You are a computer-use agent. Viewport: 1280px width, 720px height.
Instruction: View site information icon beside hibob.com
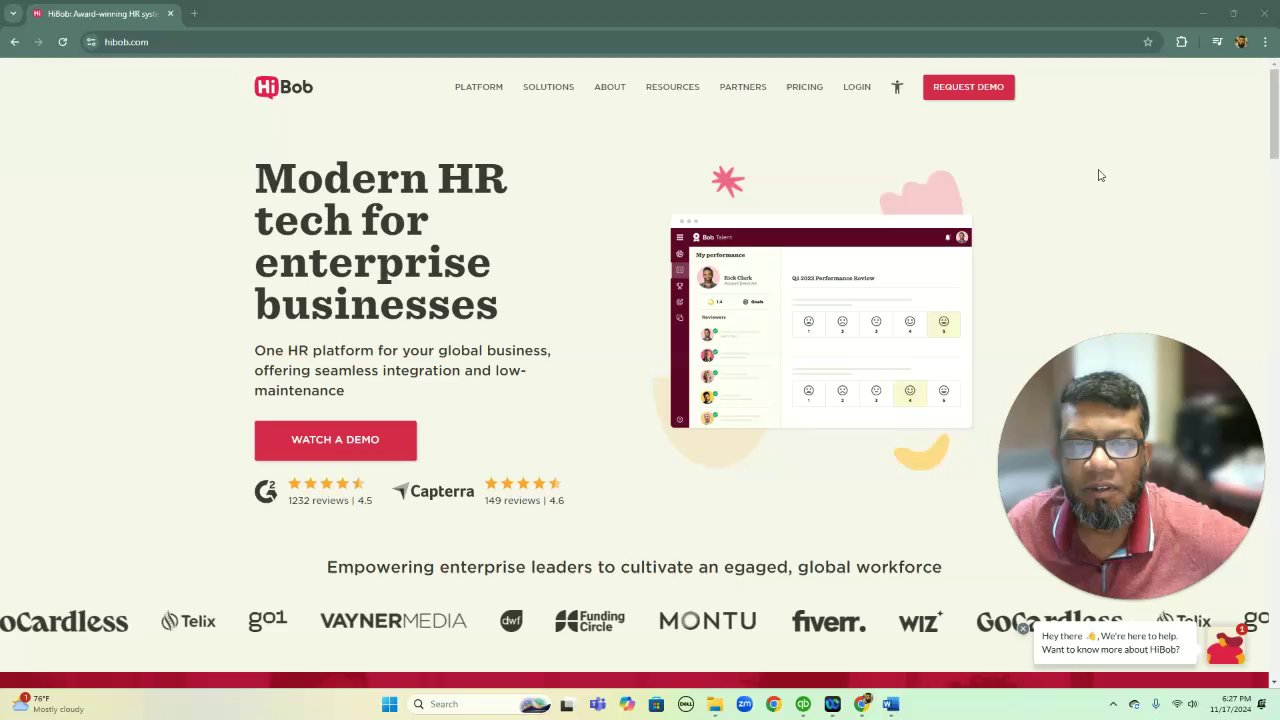(x=91, y=42)
